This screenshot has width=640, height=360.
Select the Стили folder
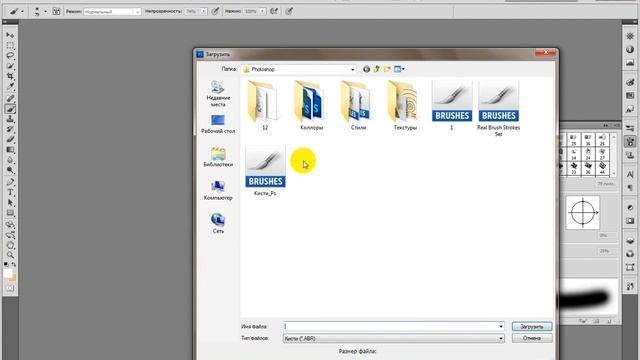point(358,105)
